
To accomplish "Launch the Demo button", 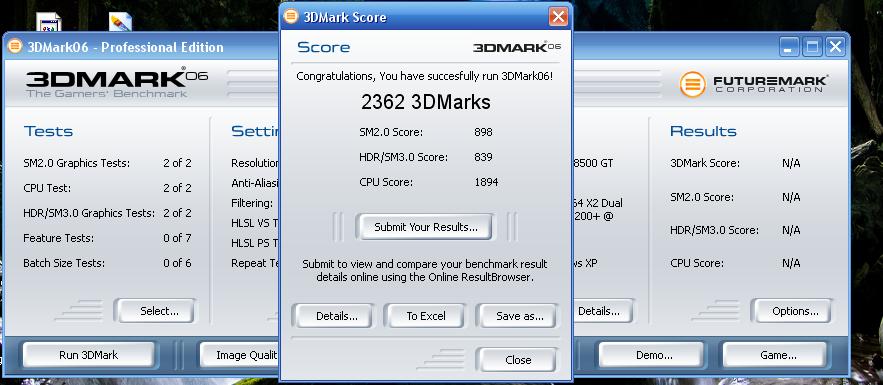I will pyautogui.click(x=654, y=355).
